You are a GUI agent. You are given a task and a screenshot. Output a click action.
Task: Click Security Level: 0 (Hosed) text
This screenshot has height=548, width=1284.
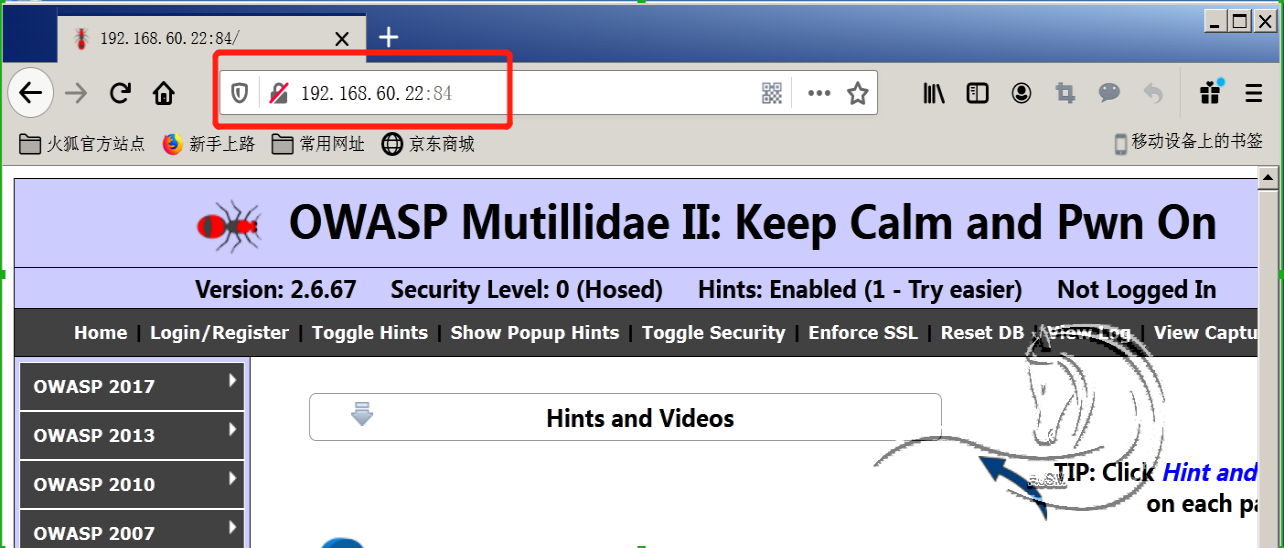527,290
